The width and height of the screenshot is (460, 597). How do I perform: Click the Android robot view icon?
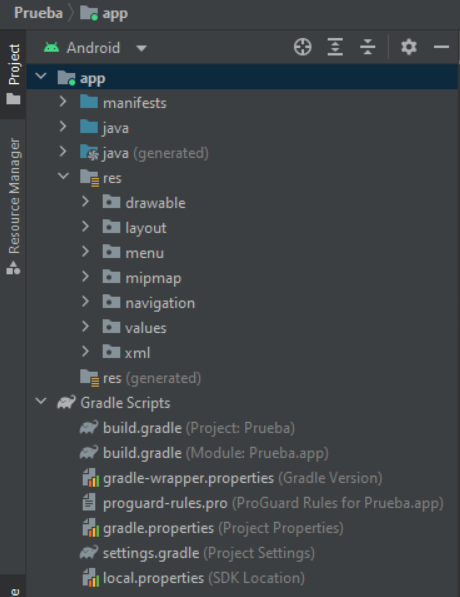coord(51,48)
